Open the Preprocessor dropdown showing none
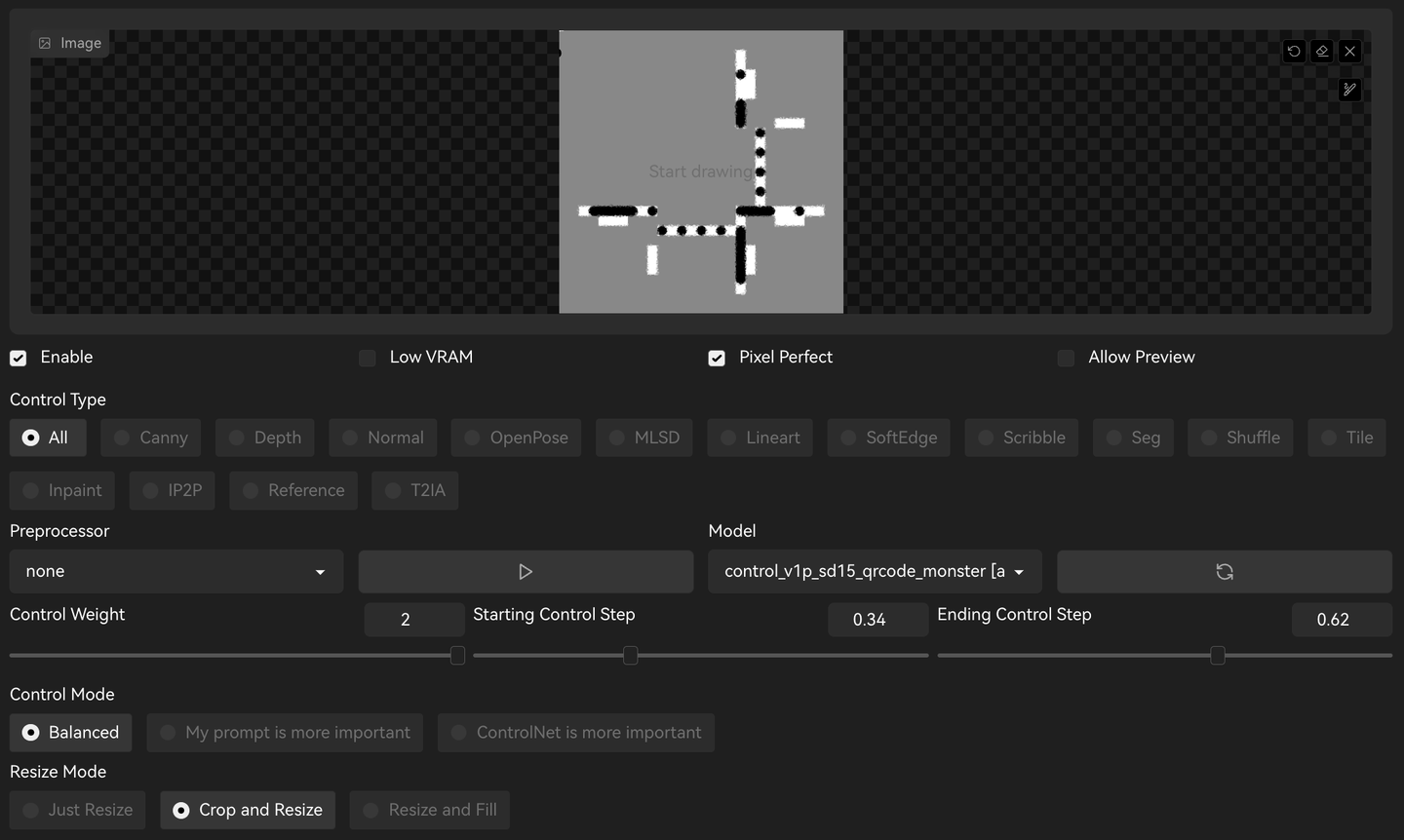This screenshot has height=840, width=1404. click(176, 572)
